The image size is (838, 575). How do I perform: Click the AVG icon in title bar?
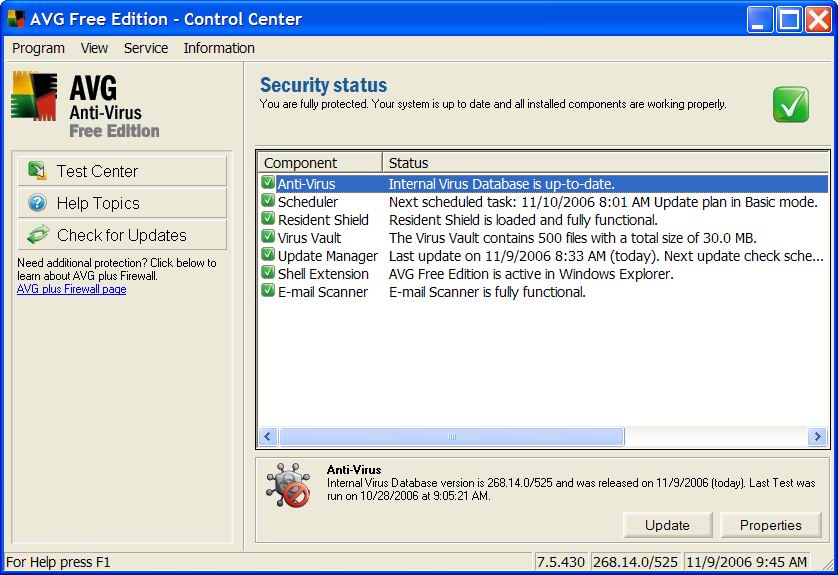16,19
